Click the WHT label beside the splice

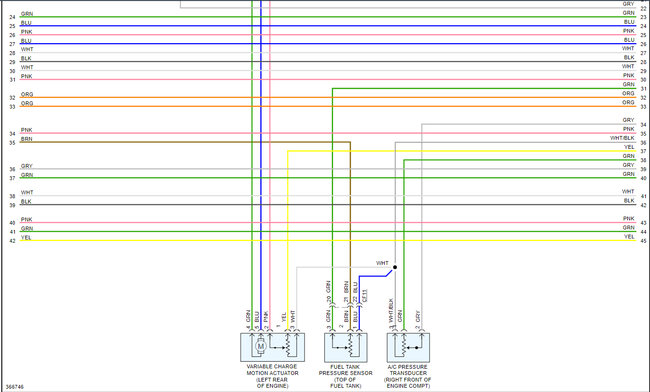[382, 263]
